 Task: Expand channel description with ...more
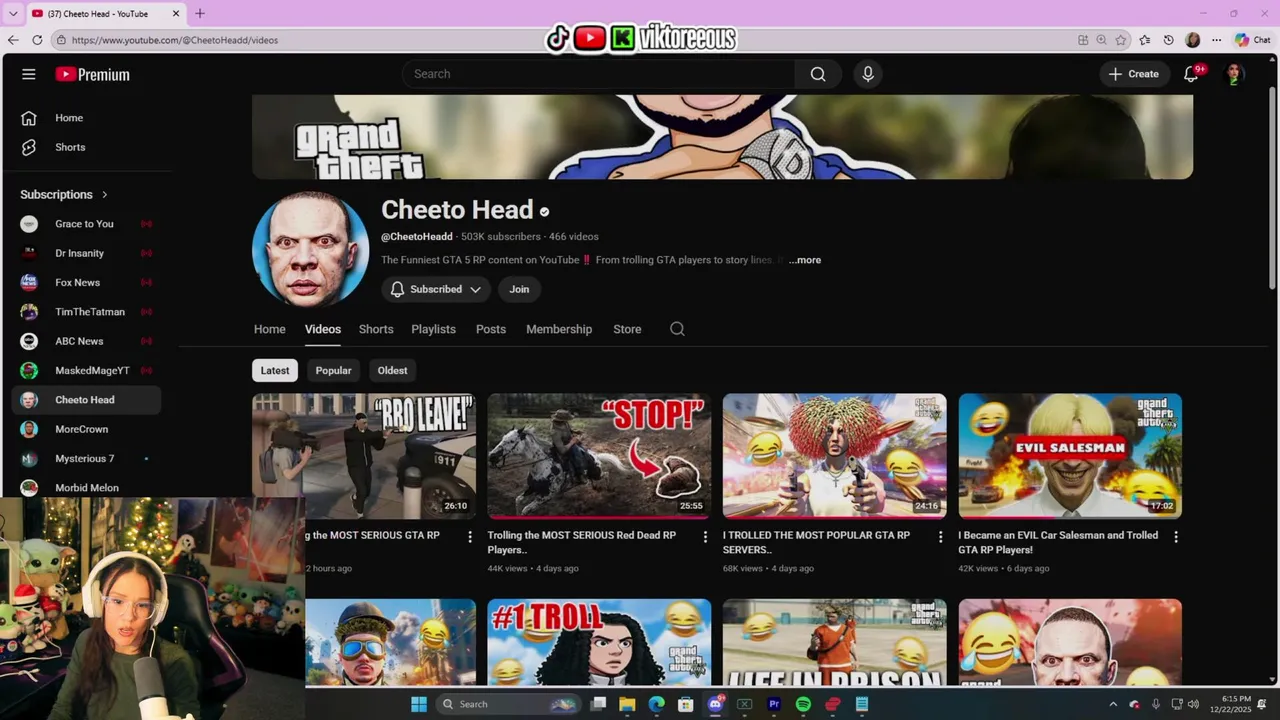coord(805,260)
